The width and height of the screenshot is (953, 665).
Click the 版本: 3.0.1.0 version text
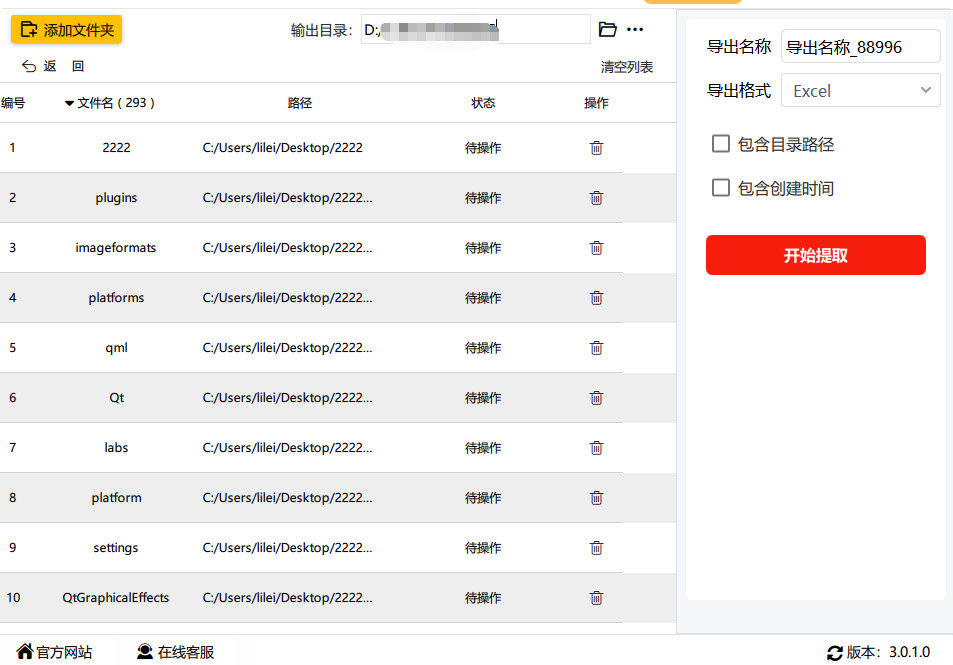pos(888,652)
